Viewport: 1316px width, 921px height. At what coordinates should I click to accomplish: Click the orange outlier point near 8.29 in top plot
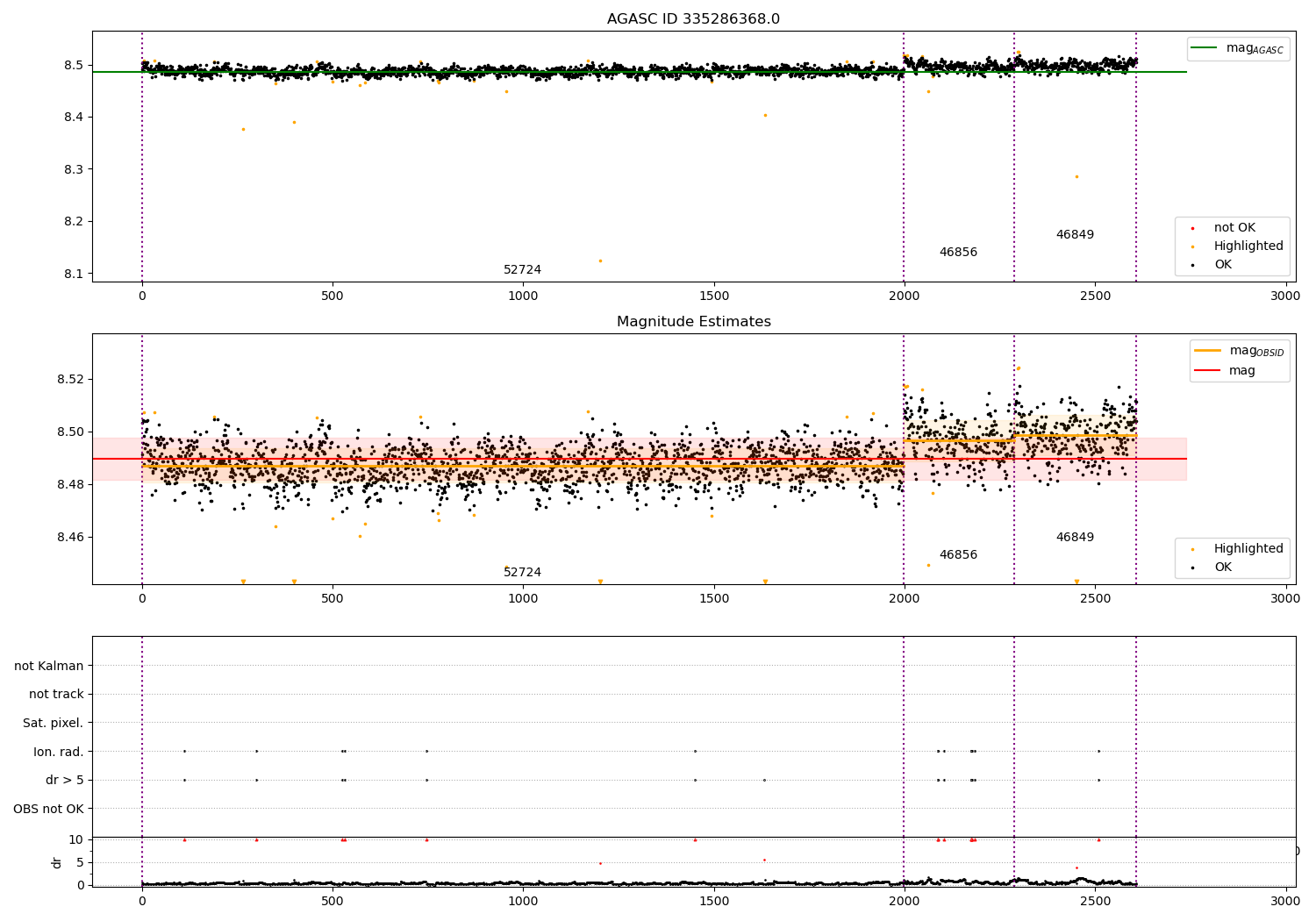pyautogui.click(x=1076, y=176)
